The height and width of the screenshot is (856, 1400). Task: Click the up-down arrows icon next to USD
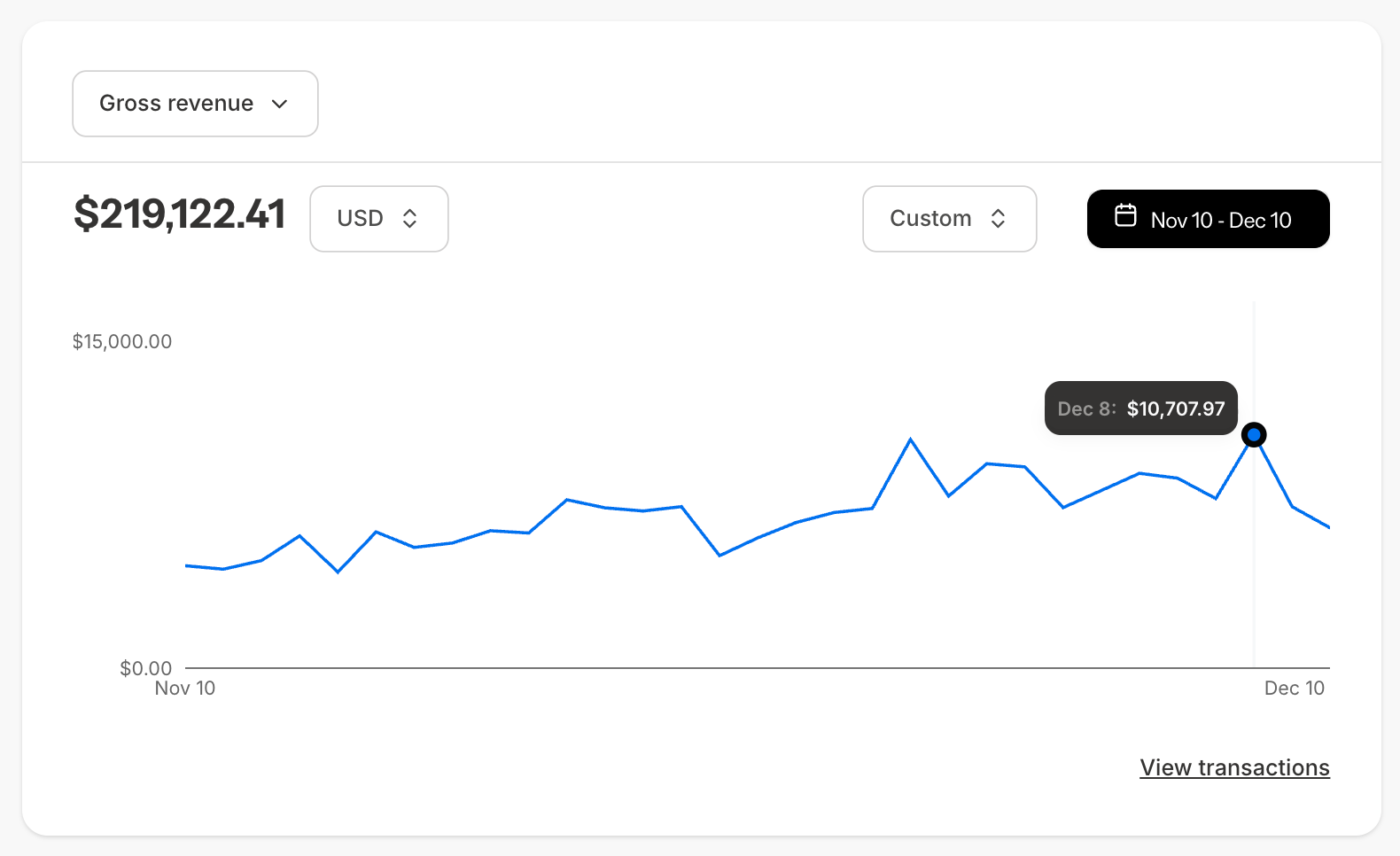(x=409, y=219)
